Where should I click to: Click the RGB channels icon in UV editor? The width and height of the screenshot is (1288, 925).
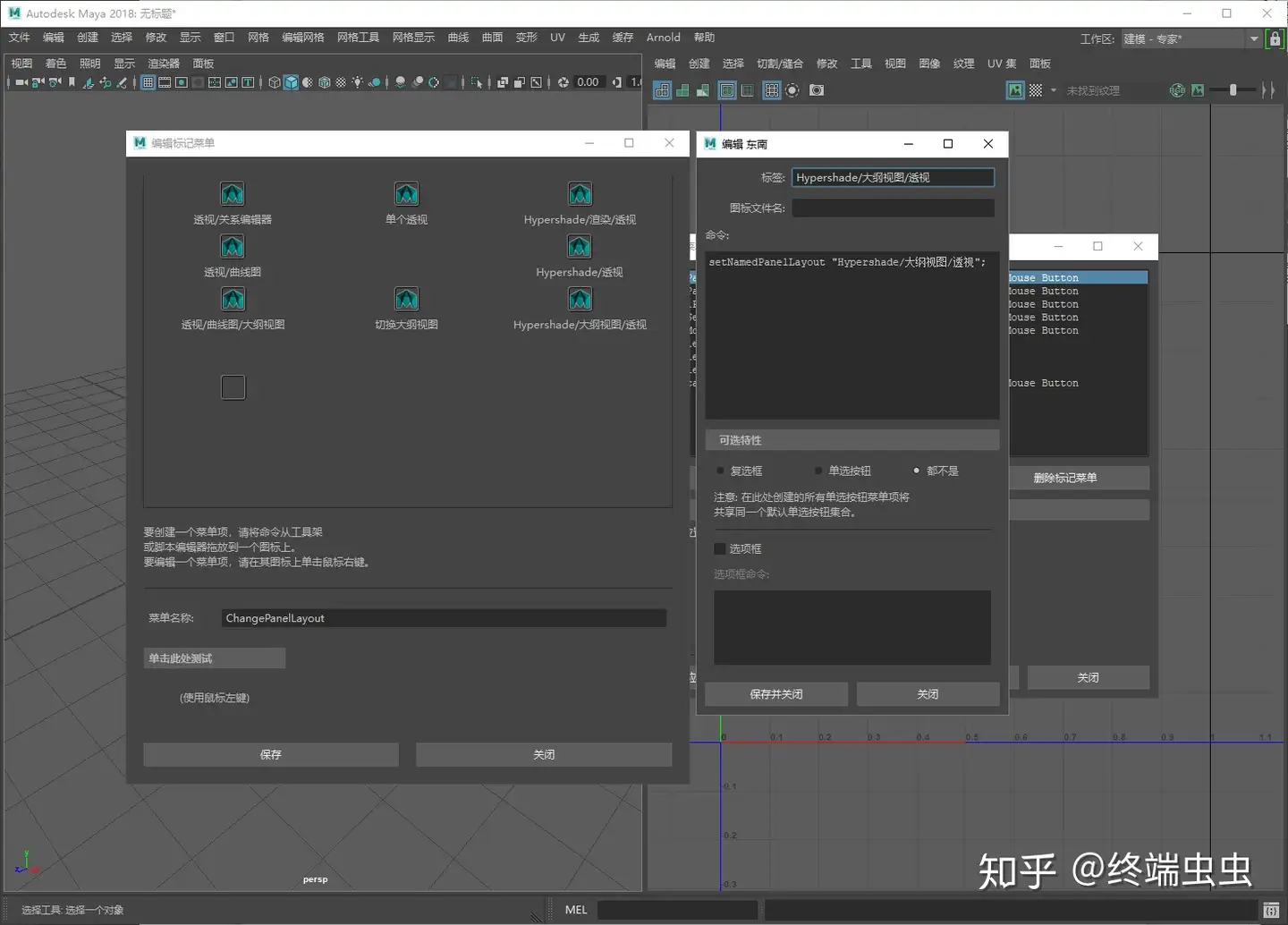point(1177,90)
